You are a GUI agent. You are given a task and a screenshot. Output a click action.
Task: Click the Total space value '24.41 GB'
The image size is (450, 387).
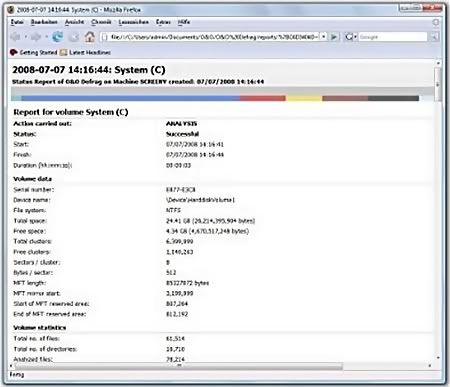[210, 221]
